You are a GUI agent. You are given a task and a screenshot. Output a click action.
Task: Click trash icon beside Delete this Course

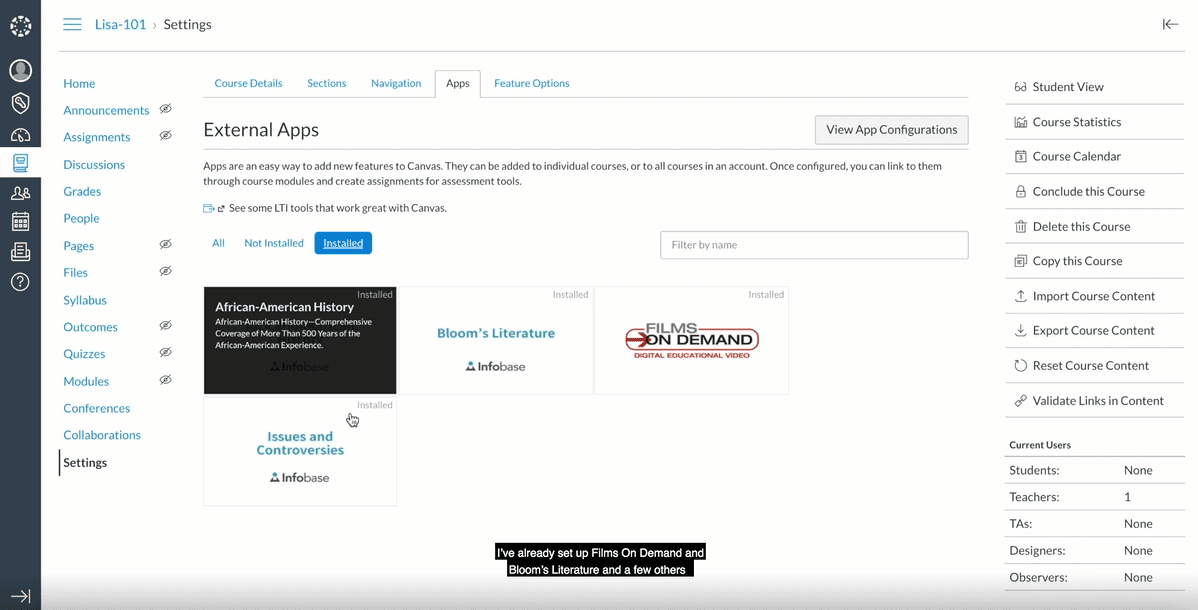click(x=1020, y=226)
